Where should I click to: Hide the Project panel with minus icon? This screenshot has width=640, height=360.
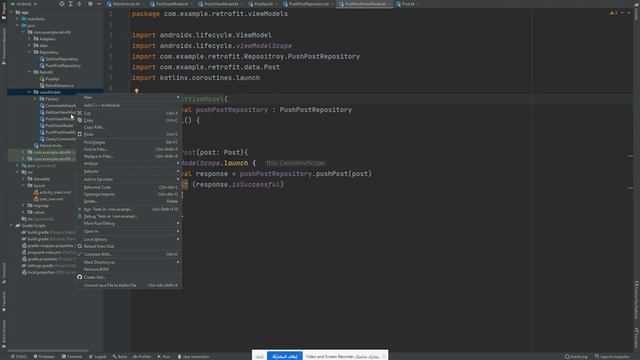(x=99, y=4)
